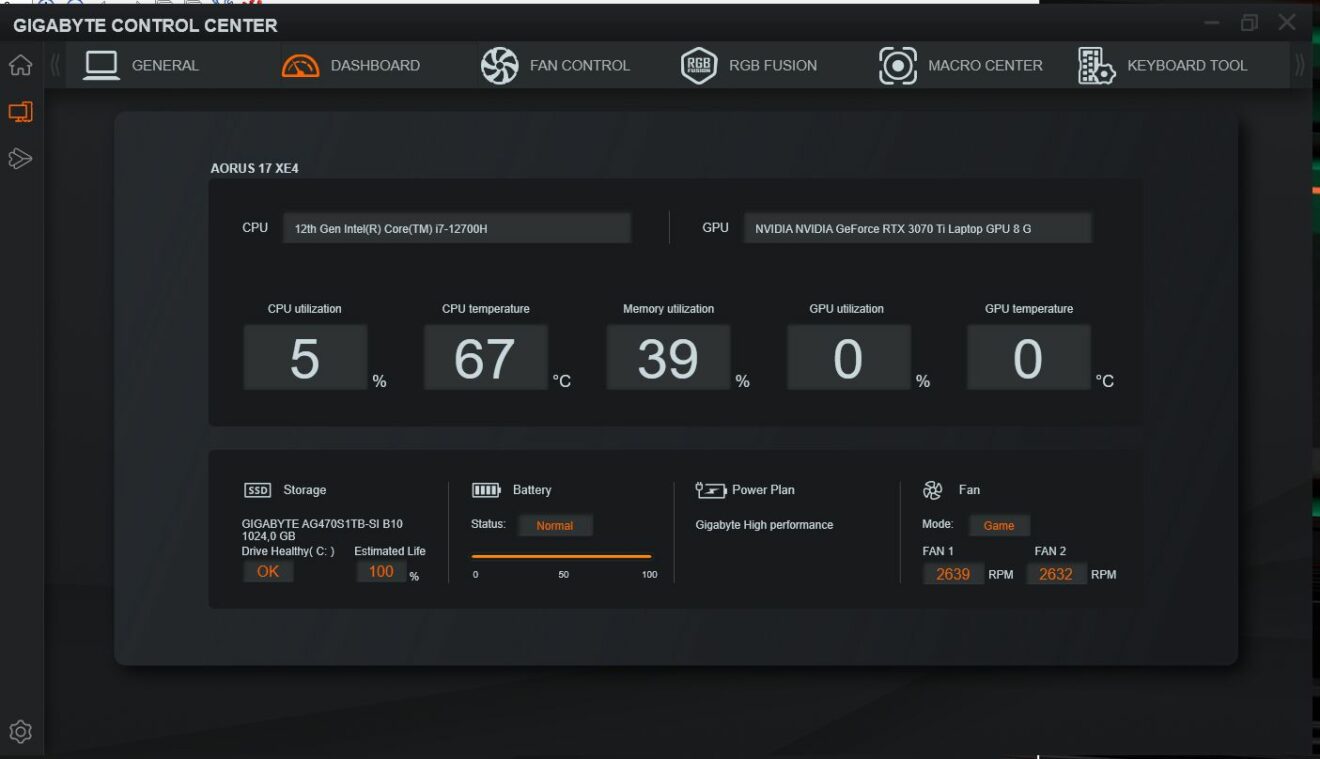
Task: Select the share arrow icon in left sidebar
Action: click(20, 158)
